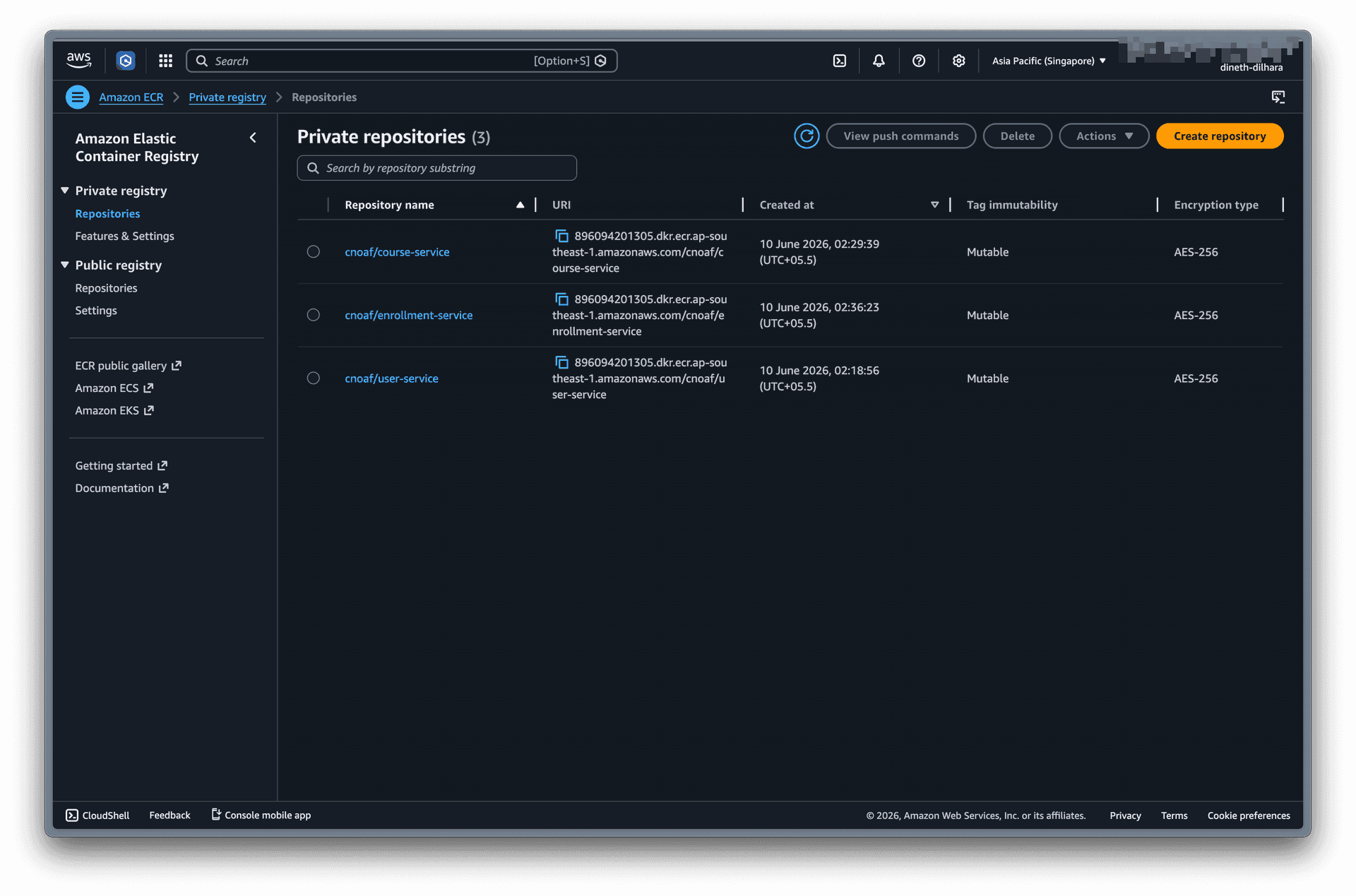Open the help question mark menu
The height and width of the screenshot is (896, 1356).
pyautogui.click(x=918, y=61)
